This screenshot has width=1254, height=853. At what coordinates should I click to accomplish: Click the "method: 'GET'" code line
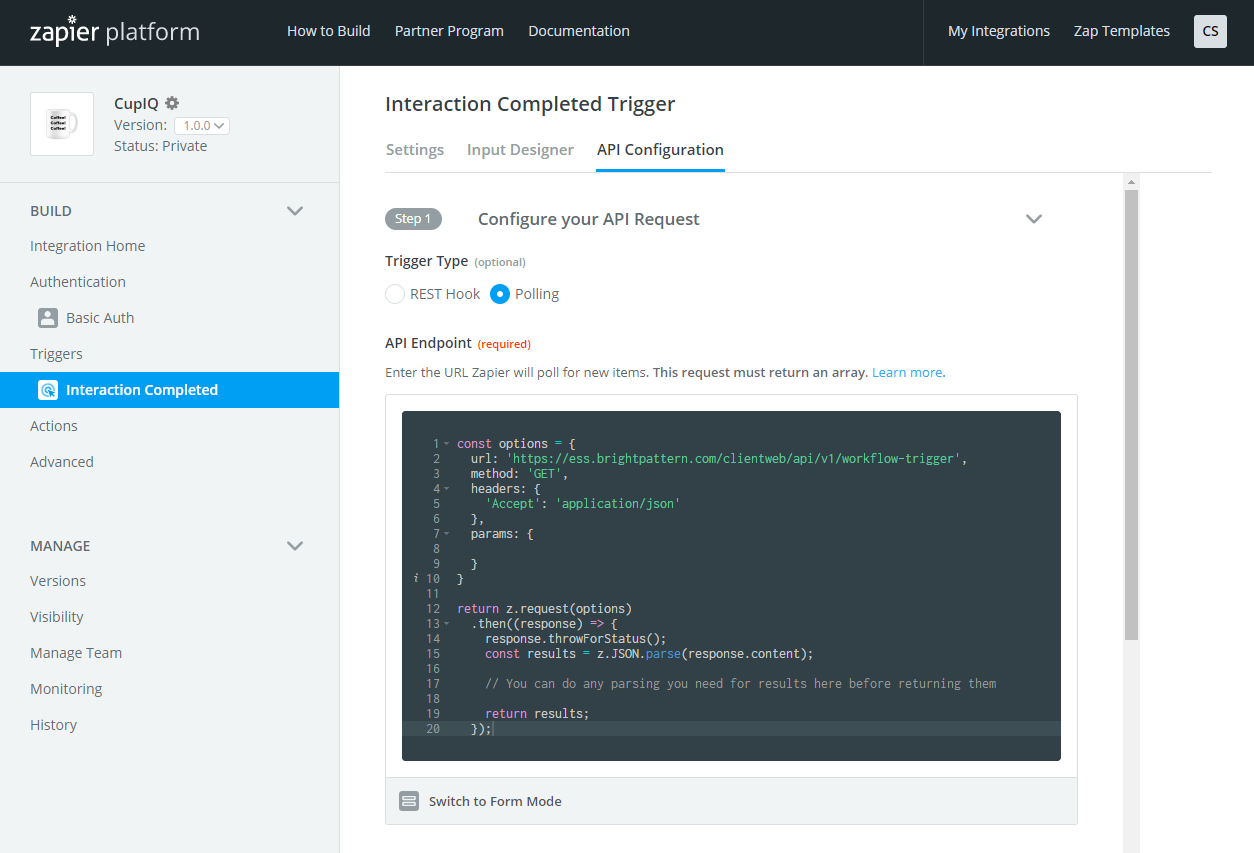point(519,474)
